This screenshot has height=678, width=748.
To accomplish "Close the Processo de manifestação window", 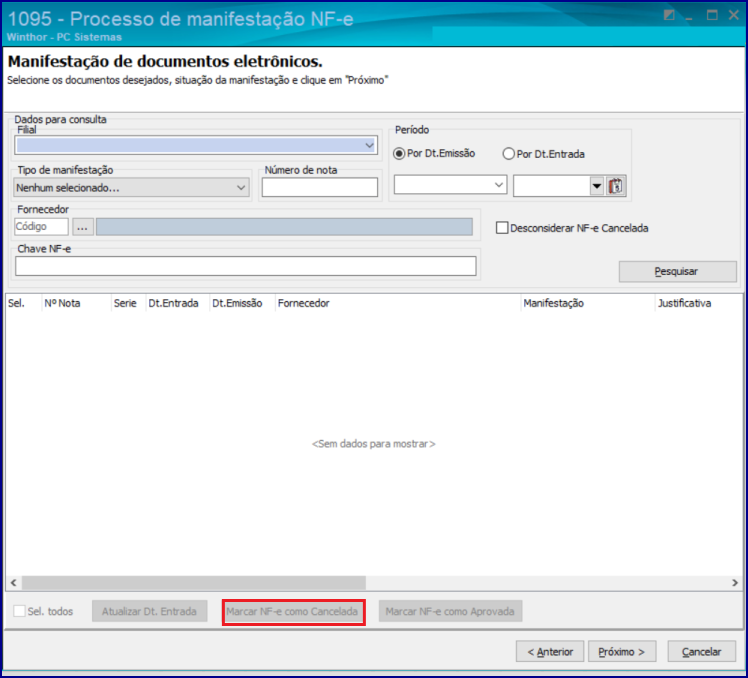I will (734, 15).
